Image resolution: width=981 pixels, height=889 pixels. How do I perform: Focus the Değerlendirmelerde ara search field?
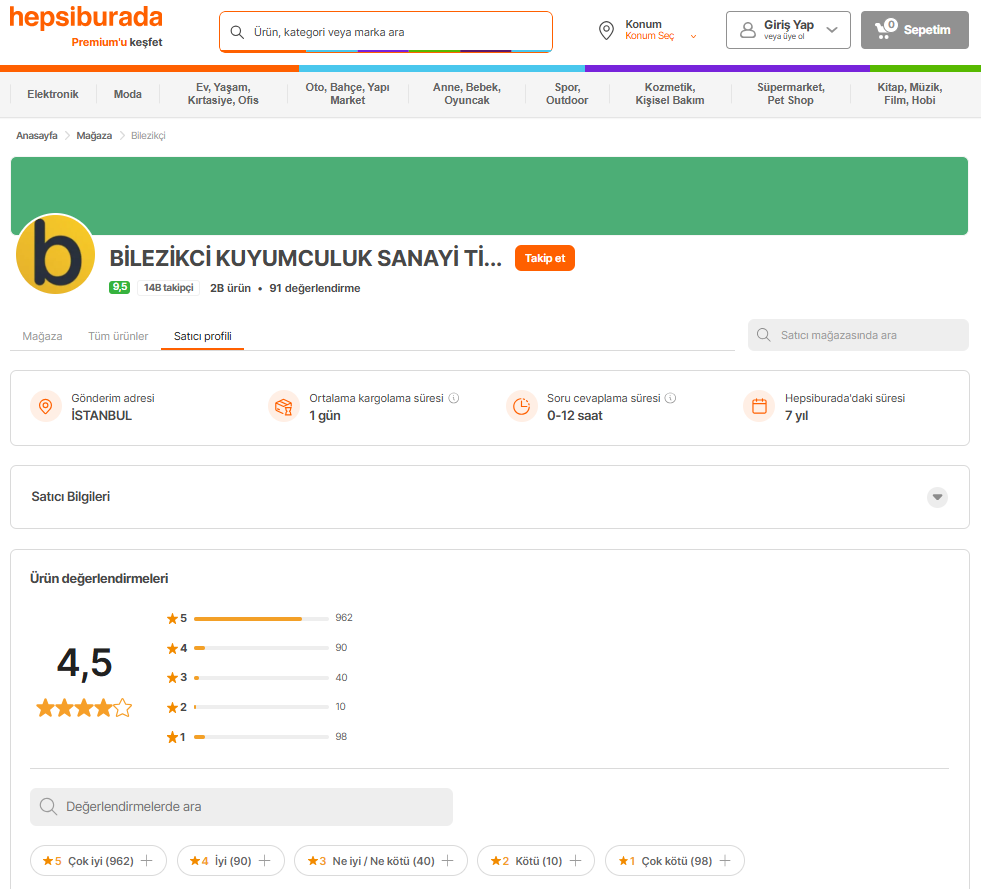pyautogui.click(x=241, y=806)
